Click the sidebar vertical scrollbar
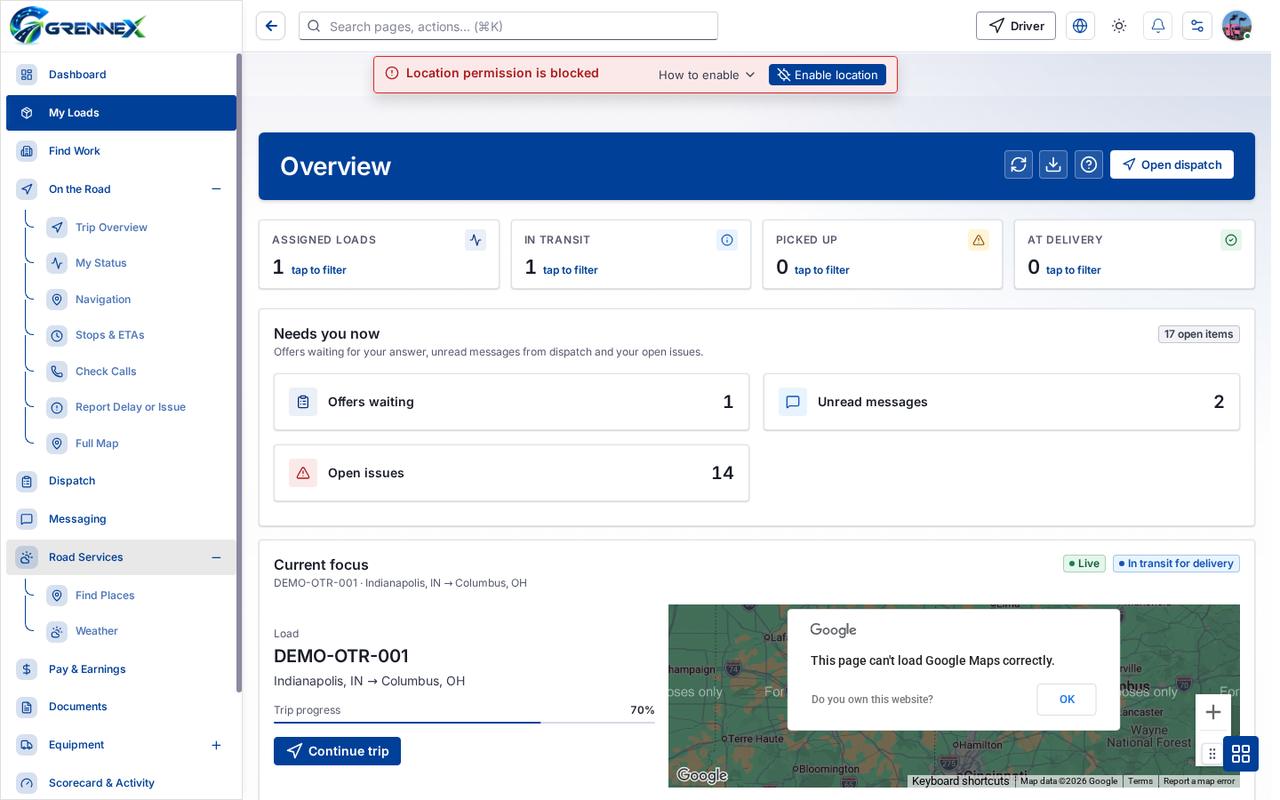1280x800 pixels. pos(239,372)
